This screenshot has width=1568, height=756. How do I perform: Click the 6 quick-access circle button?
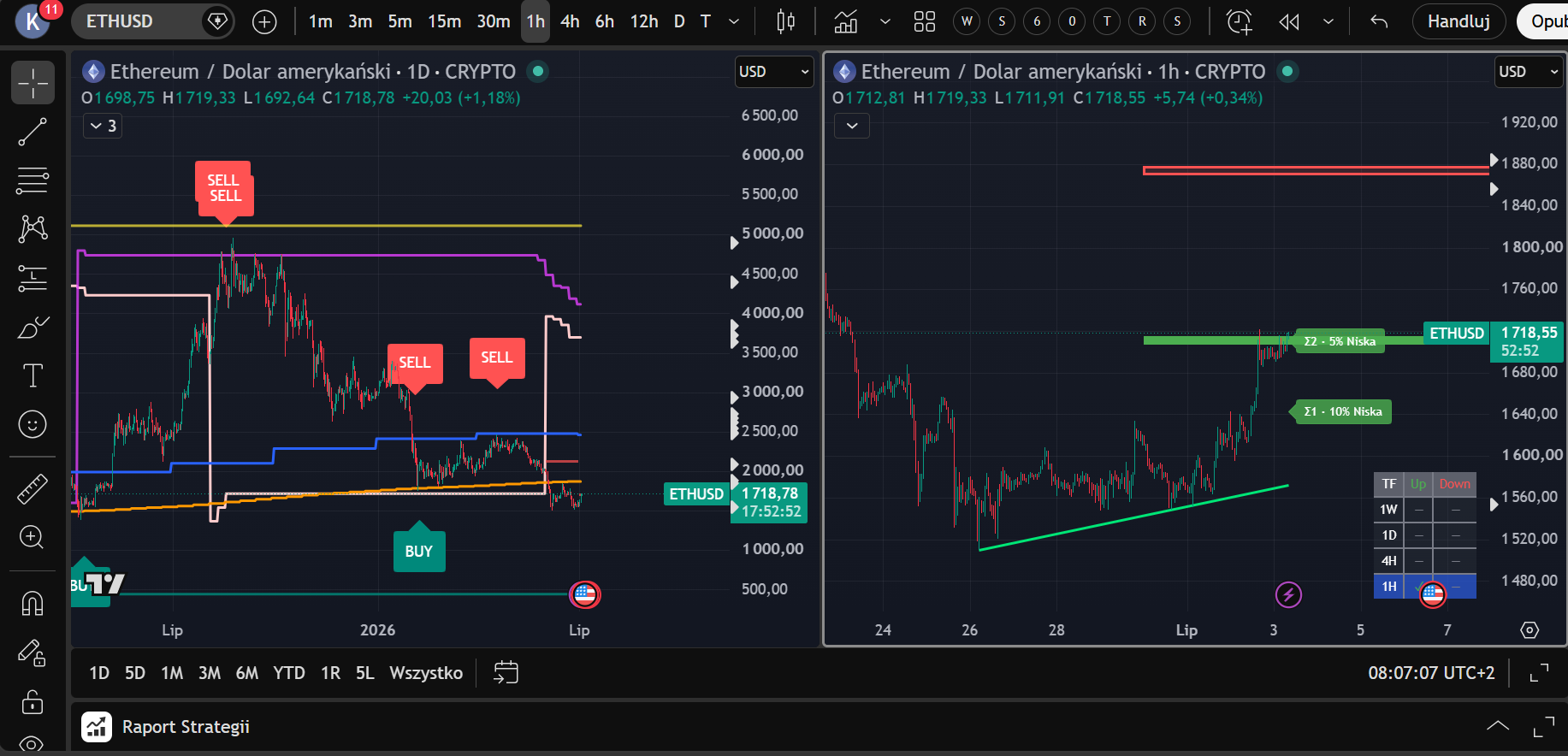(1037, 21)
